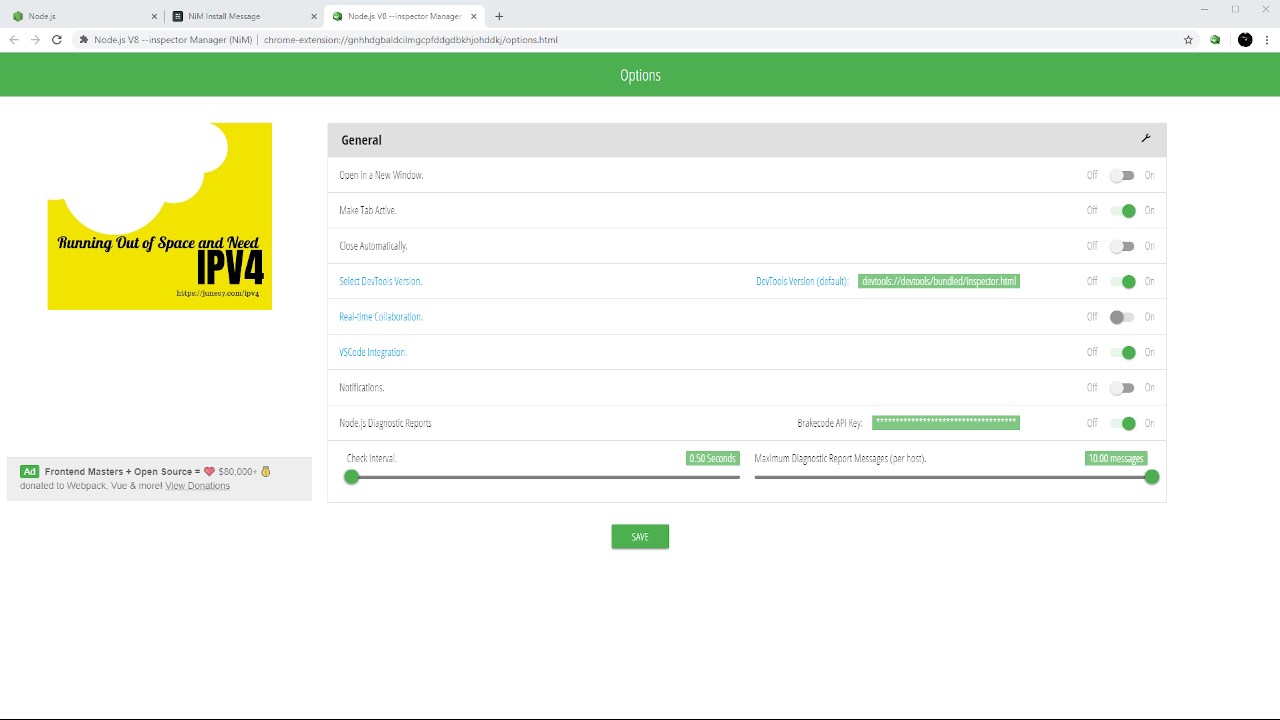Switch to the NiM Install Message tab
This screenshot has height=720, width=1280.
(243, 16)
